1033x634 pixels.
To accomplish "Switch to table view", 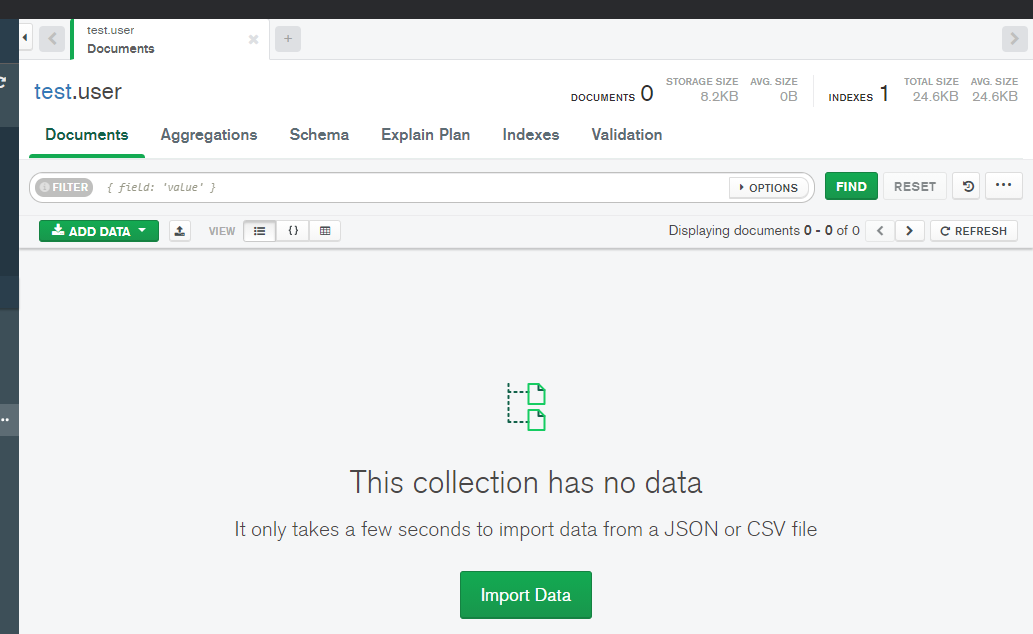I will [x=325, y=231].
